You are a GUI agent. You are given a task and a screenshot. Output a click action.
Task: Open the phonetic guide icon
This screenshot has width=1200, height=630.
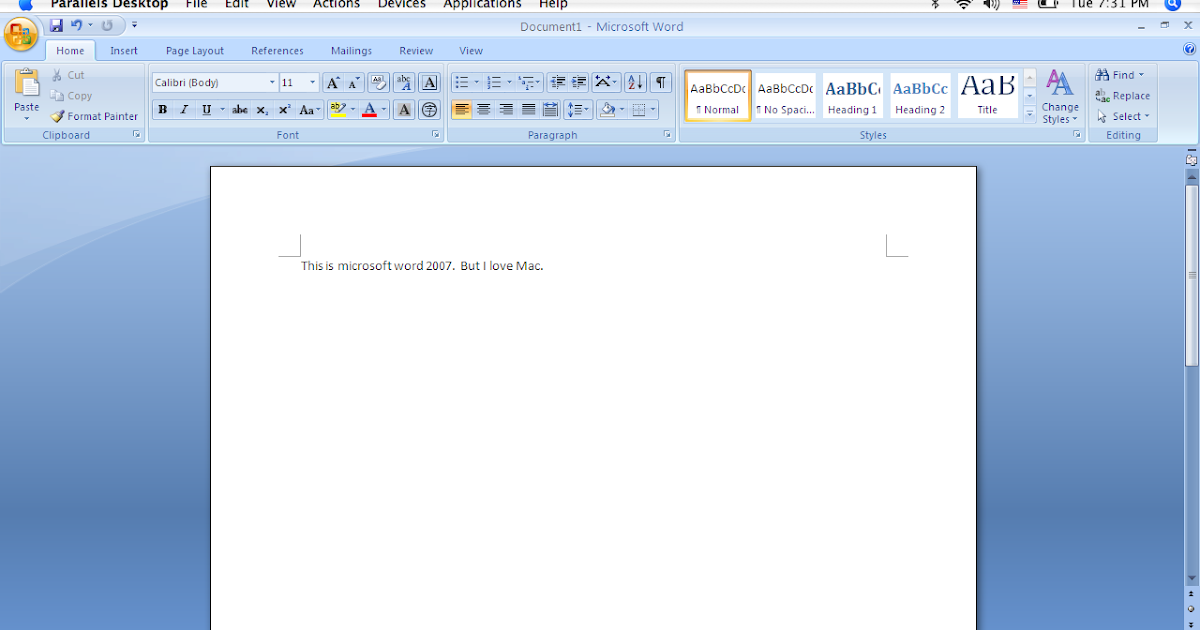[x=404, y=82]
